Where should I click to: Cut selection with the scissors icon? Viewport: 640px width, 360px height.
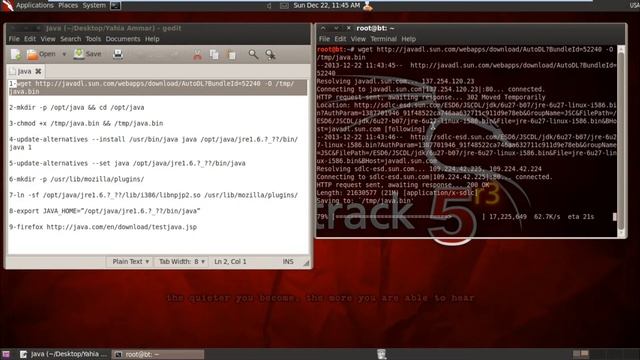point(197,55)
